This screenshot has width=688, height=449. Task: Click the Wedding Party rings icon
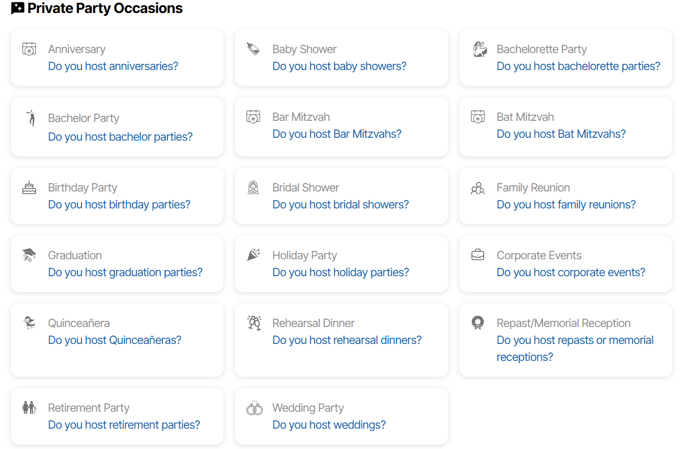(254, 408)
